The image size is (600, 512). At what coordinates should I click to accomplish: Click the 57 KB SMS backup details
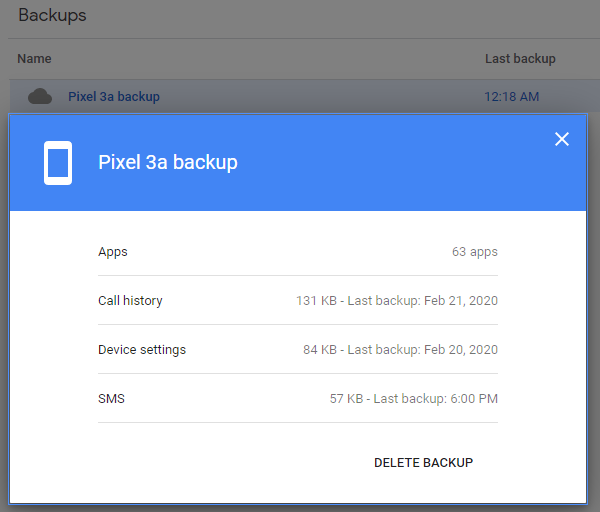point(414,399)
